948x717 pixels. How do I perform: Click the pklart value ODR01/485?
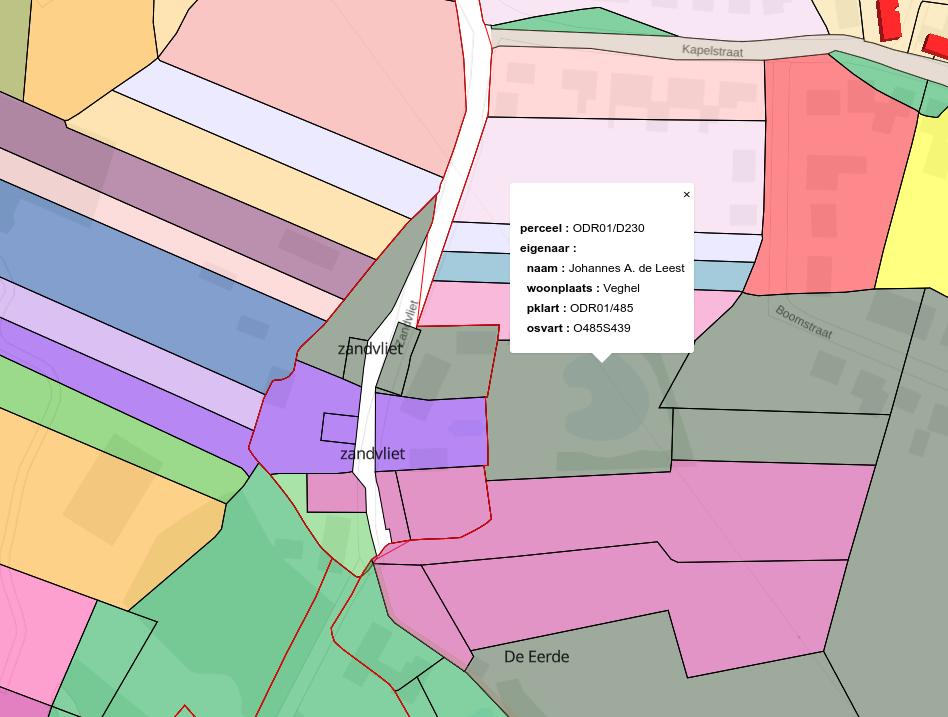[601, 308]
